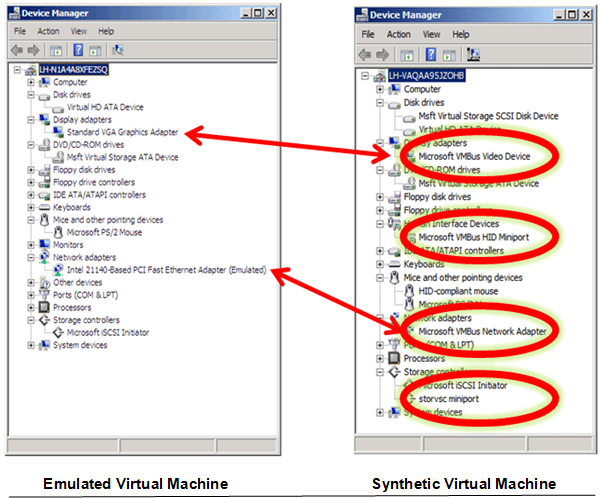601x498 pixels.
Task: Select Microsoft VMBus HID Miniport
Action: point(473,237)
